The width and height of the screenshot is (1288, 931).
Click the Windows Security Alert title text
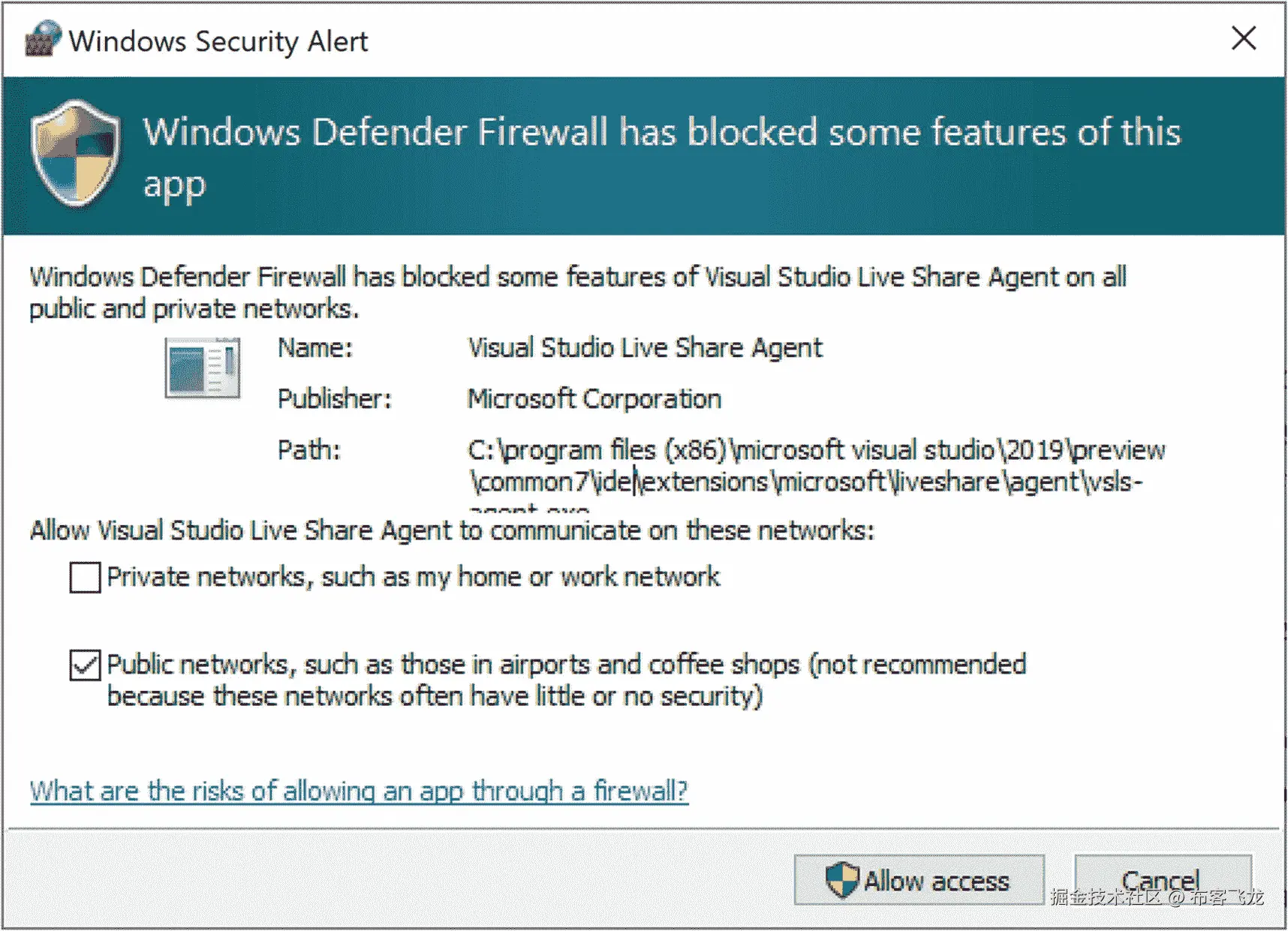(218, 41)
